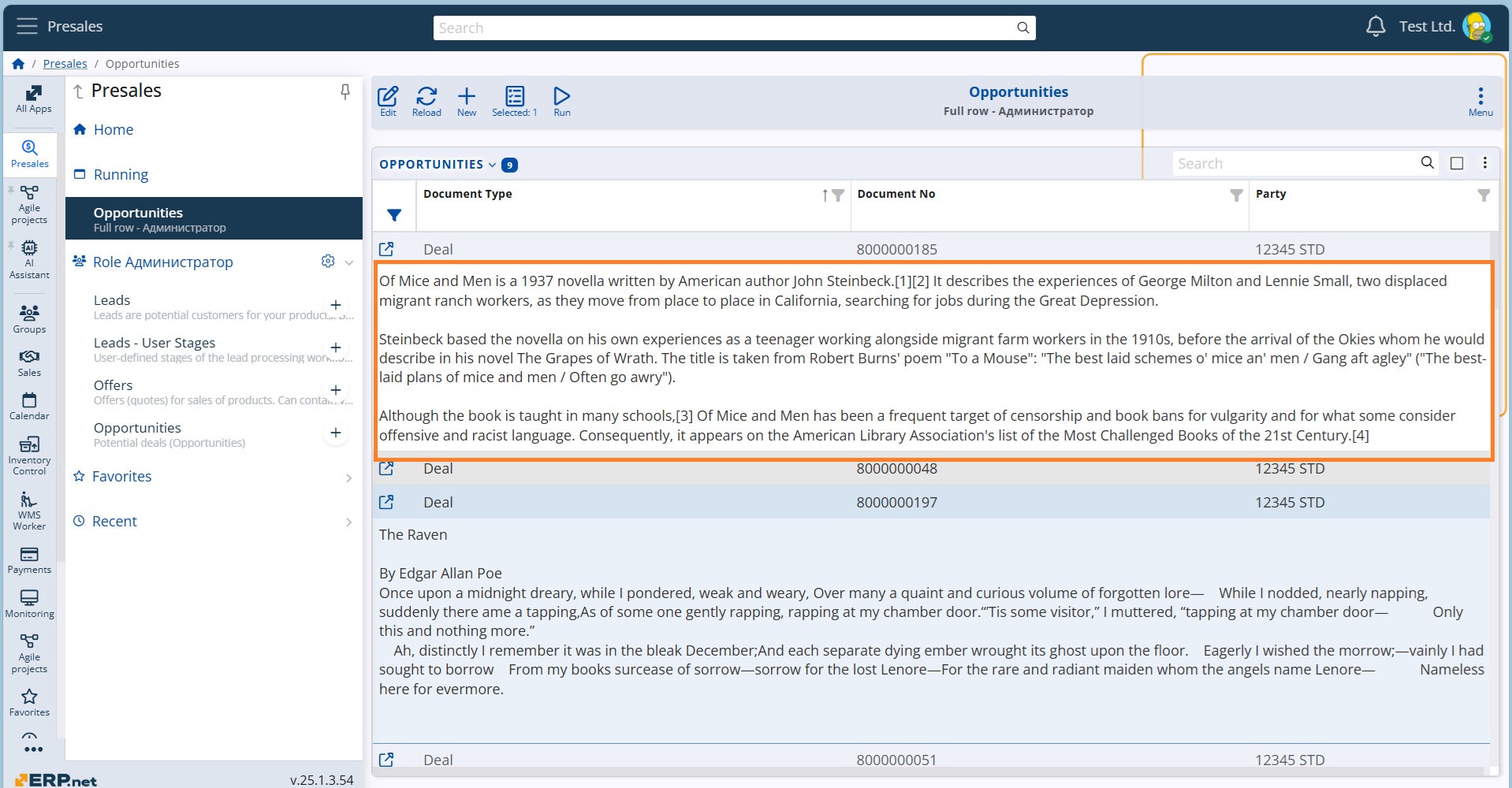Filter the Document No column
Screen dimensions: 1512x788
(x=1236, y=195)
